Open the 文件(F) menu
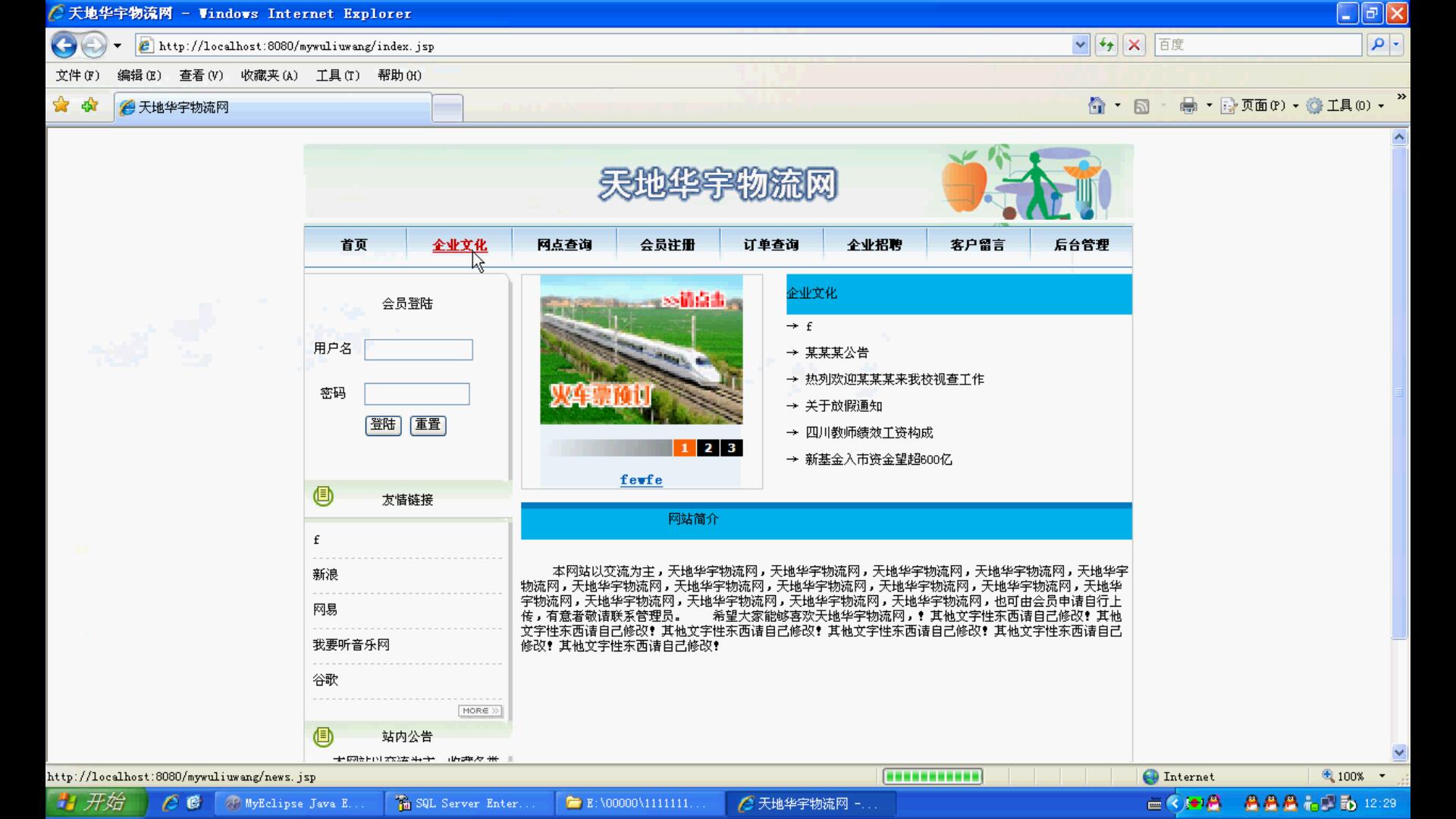The height and width of the screenshot is (819, 1456). coord(77,75)
